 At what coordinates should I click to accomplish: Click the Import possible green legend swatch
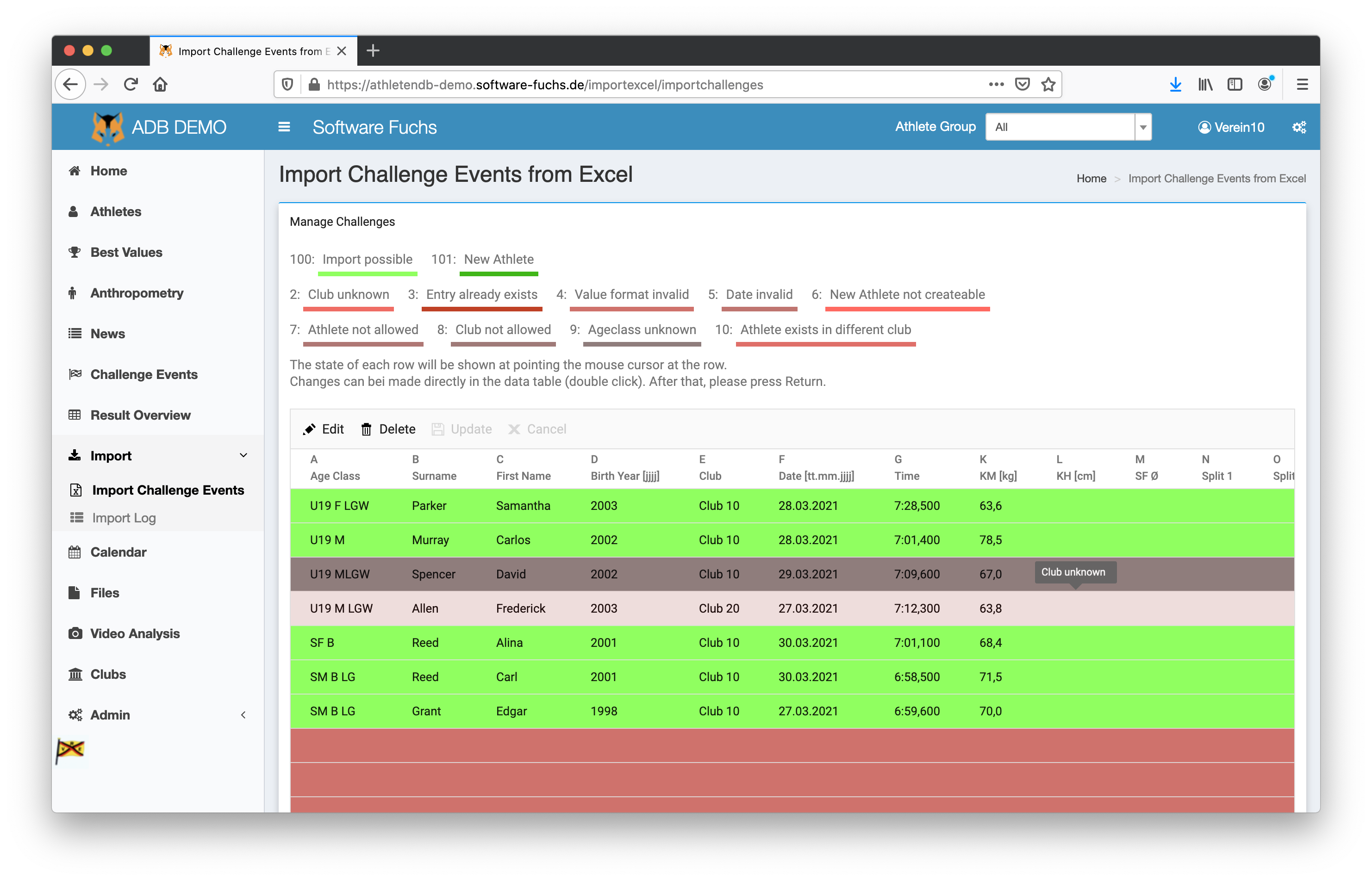pyautogui.click(x=368, y=273)
